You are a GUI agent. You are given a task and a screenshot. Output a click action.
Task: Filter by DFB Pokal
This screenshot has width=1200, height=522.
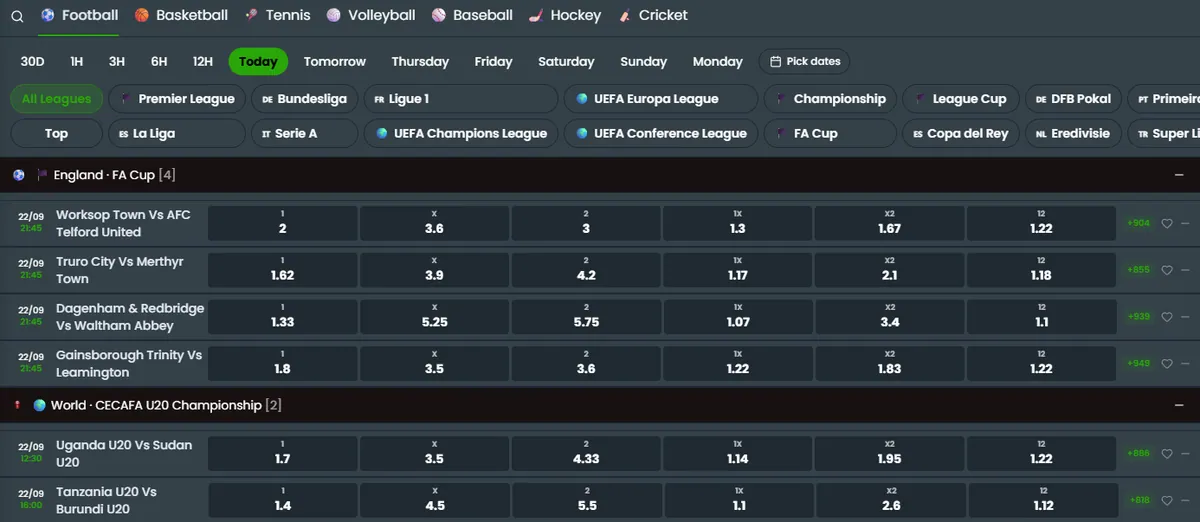click(1073, 99)
